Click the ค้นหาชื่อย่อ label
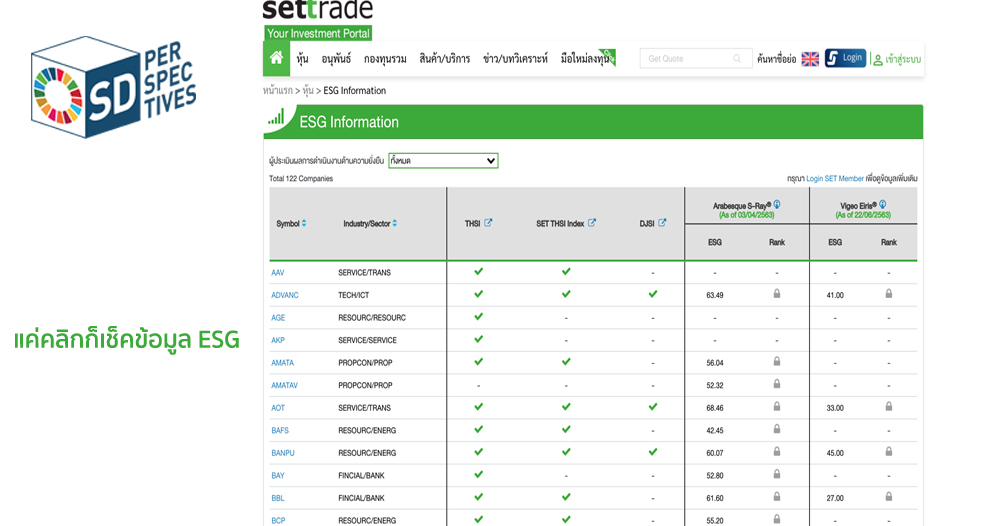This screenshot has width=1001, height=526. 777,59
